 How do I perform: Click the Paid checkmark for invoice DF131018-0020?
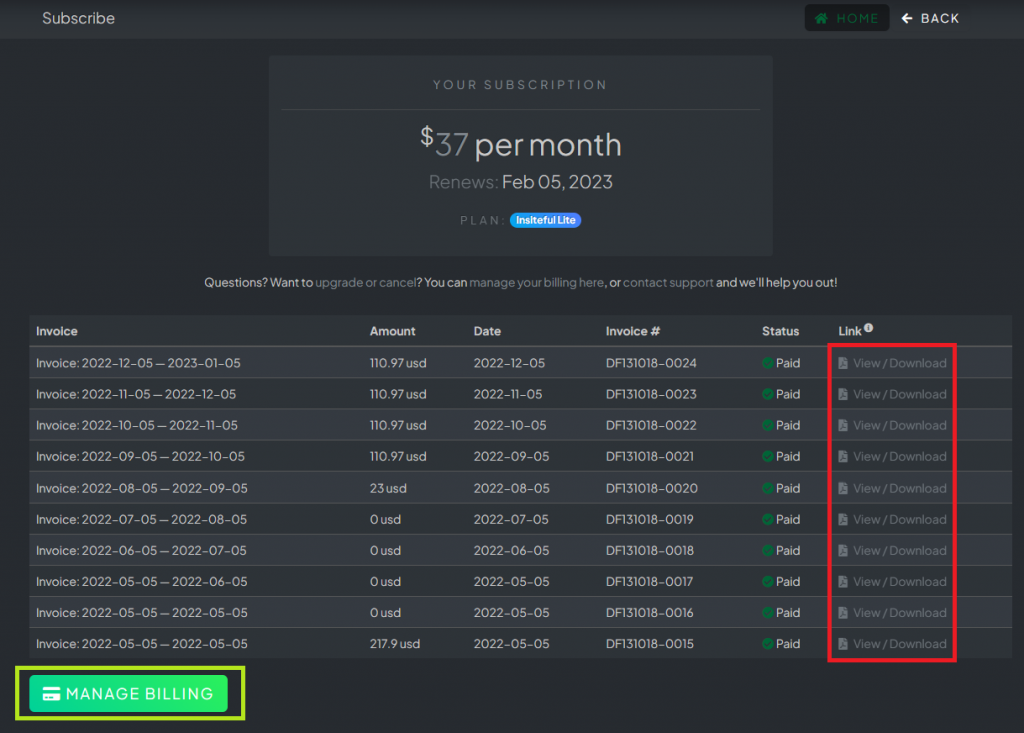click(x=767, y=489)
